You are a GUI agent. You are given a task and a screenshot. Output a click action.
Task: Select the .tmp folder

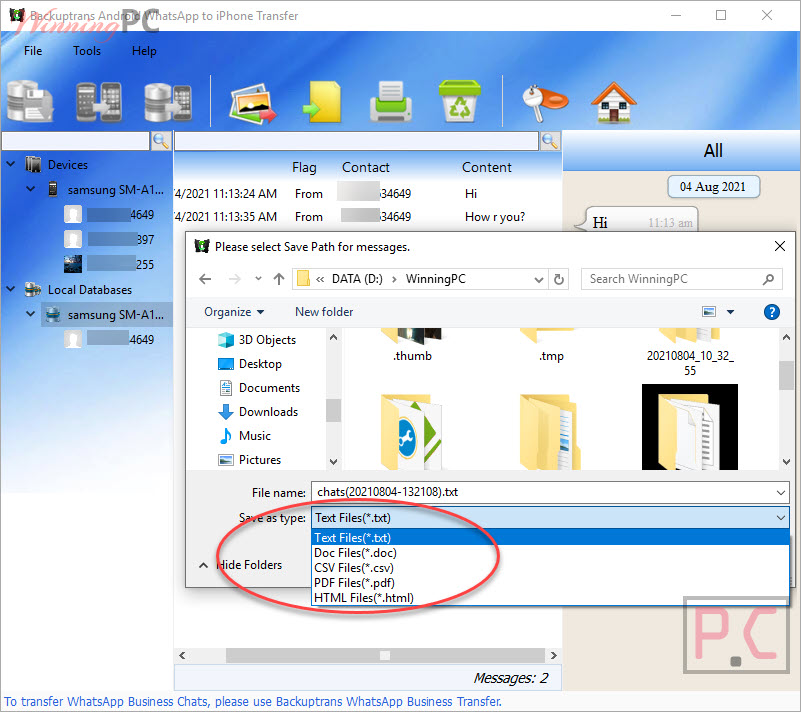[551, 346]
